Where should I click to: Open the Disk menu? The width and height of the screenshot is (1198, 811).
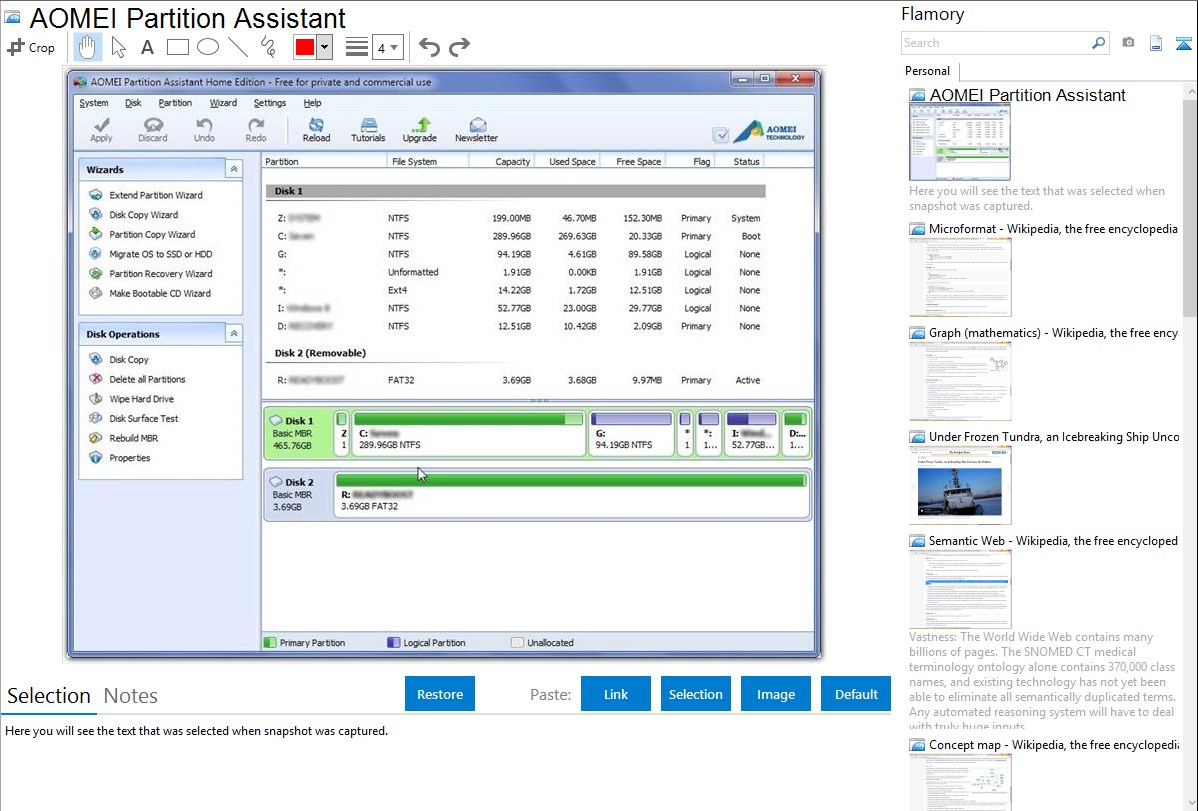pos(133,102)
